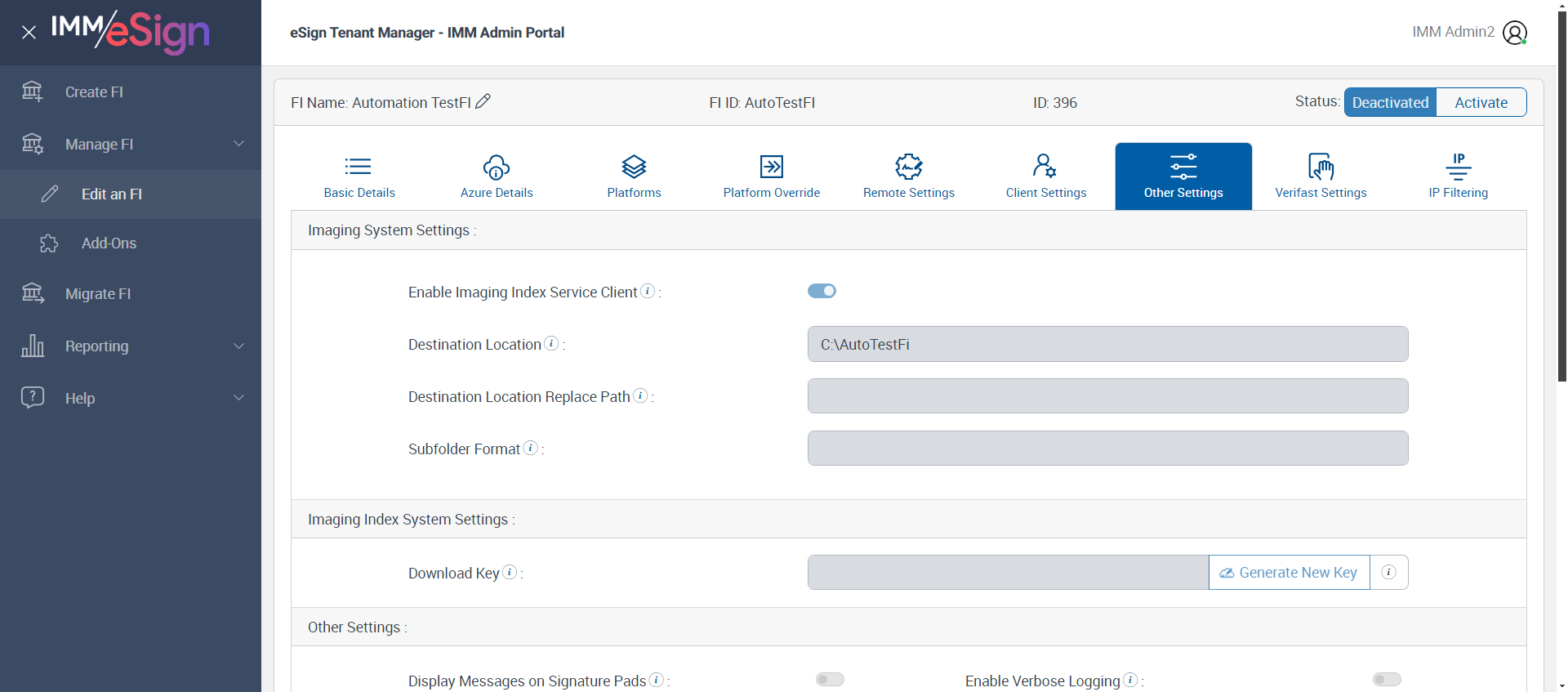Switch to the IP Filtering tab
Image resolution: width=1568 pixels, height=692 pixels.
1459,176
